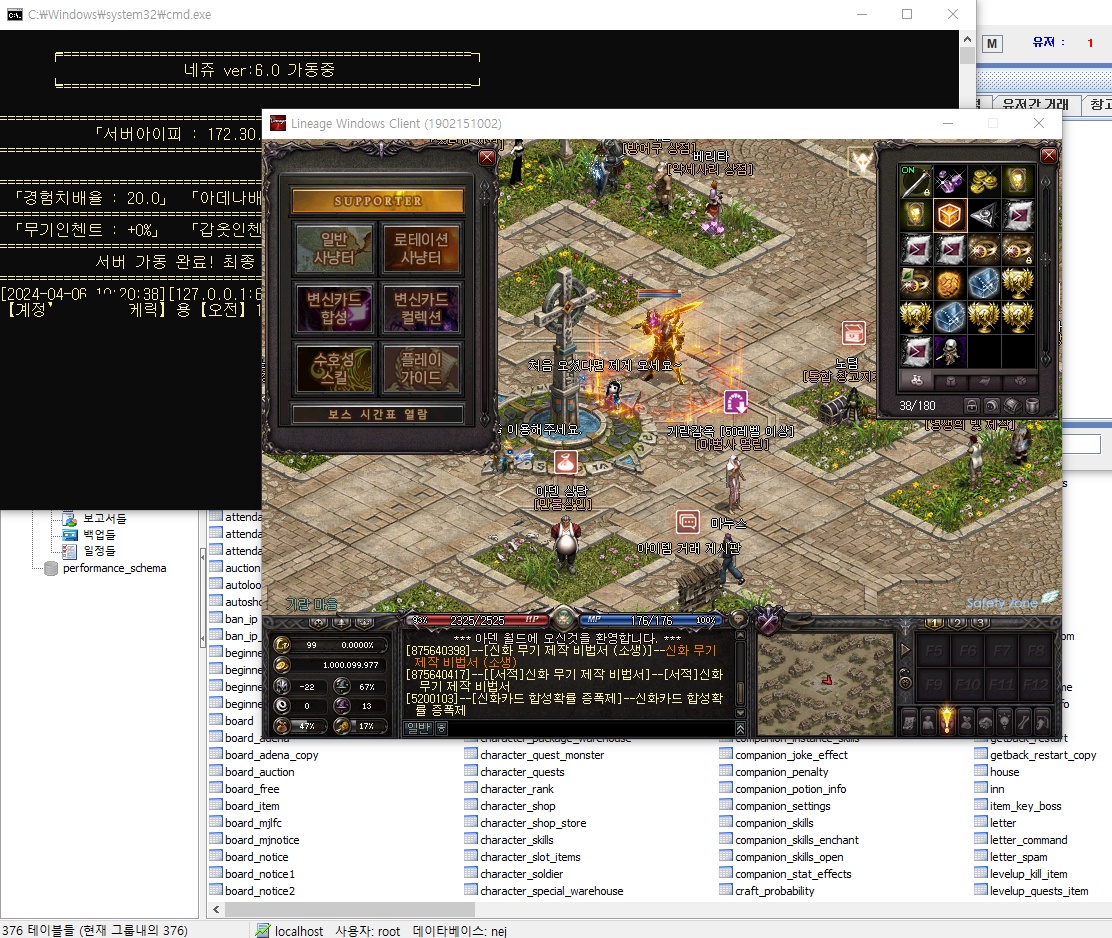This screenshot has width=1112, height=938.
Task: Click the F12 quick slot
Action: (1035, 685)
